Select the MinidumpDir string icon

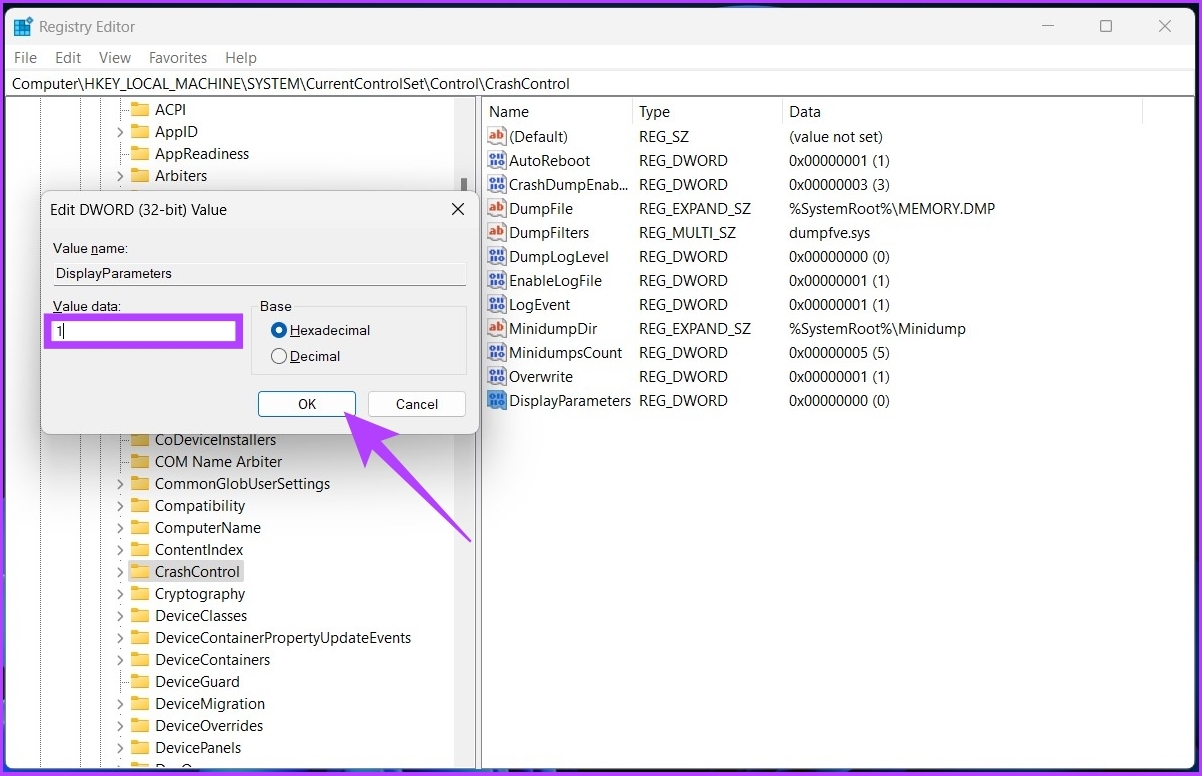[497, 329]
